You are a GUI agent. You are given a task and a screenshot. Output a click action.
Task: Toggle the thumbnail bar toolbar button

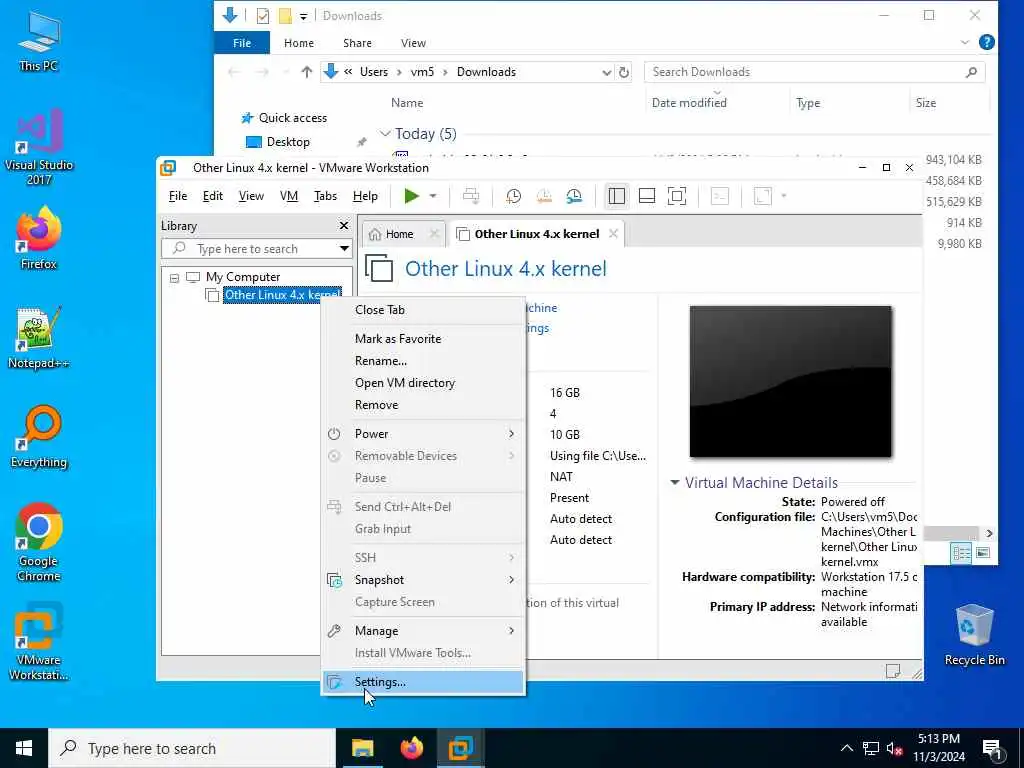pyautogui.click(x=647, y=196)
